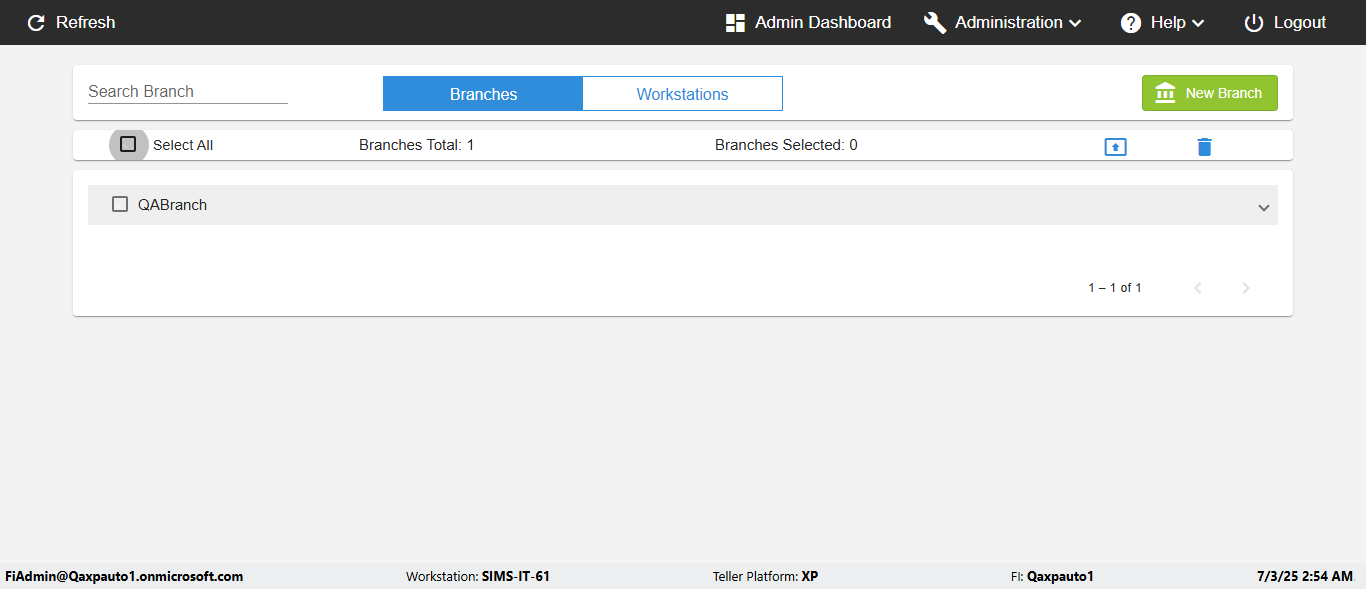
Task: Click the Refresh circular arrow icon
Action: coord(37,23)
